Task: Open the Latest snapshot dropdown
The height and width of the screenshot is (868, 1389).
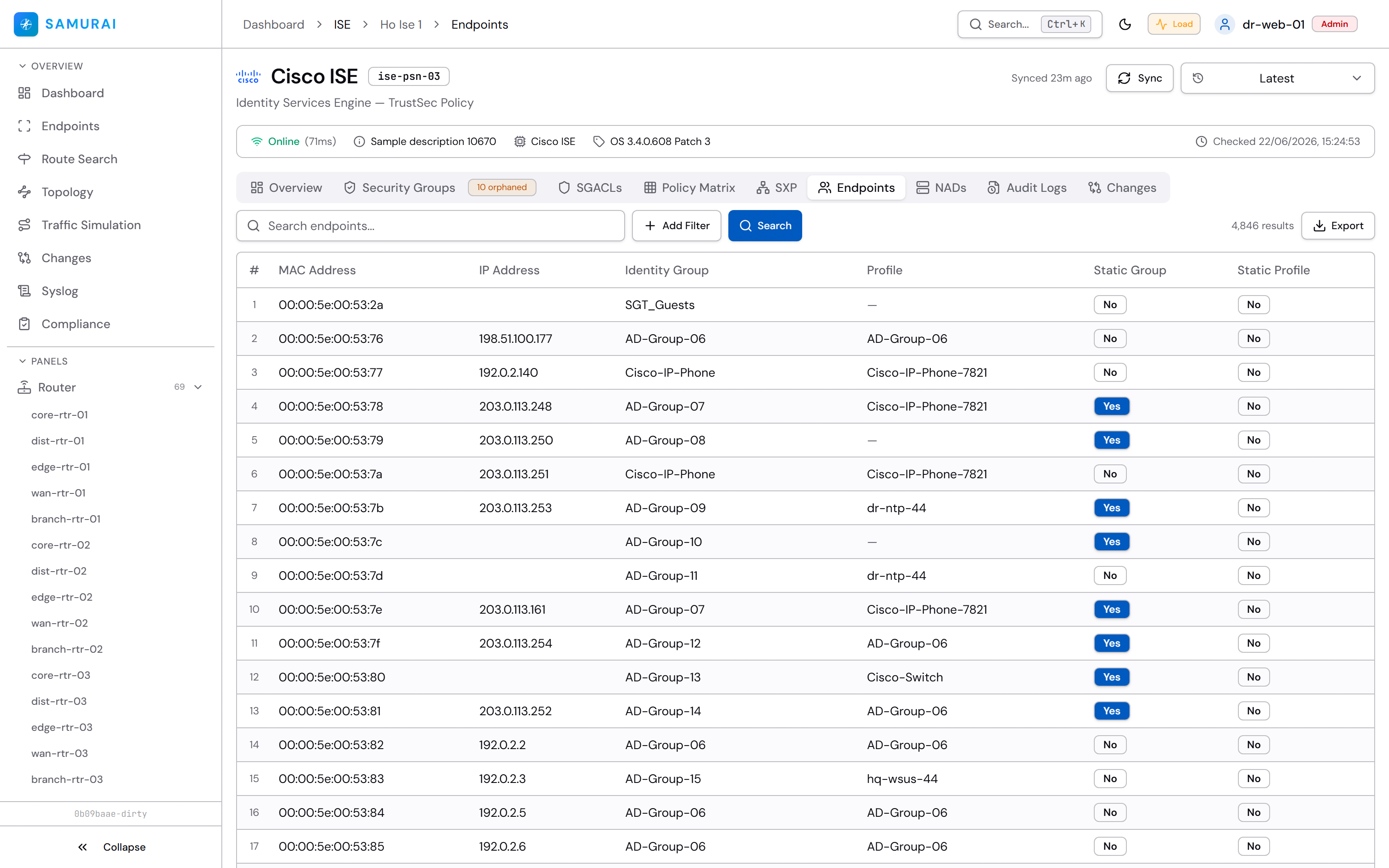Action: (1277, 78)
